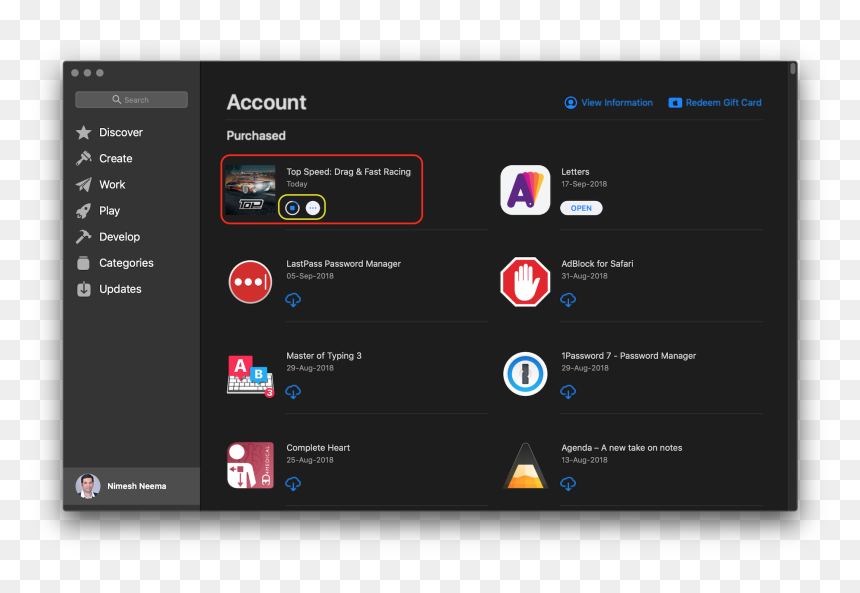Click the View Information person icon
Screen dimensions: 860x593
(x=570, y=103)
